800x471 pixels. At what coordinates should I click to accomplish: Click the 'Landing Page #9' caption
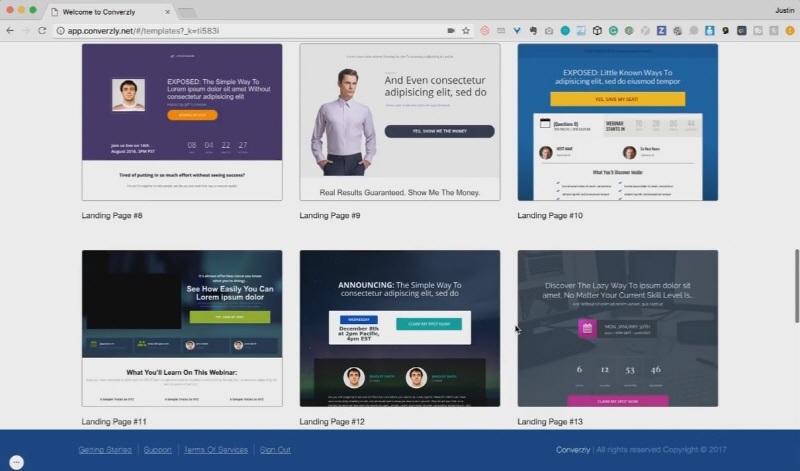(x=330, y=215)
